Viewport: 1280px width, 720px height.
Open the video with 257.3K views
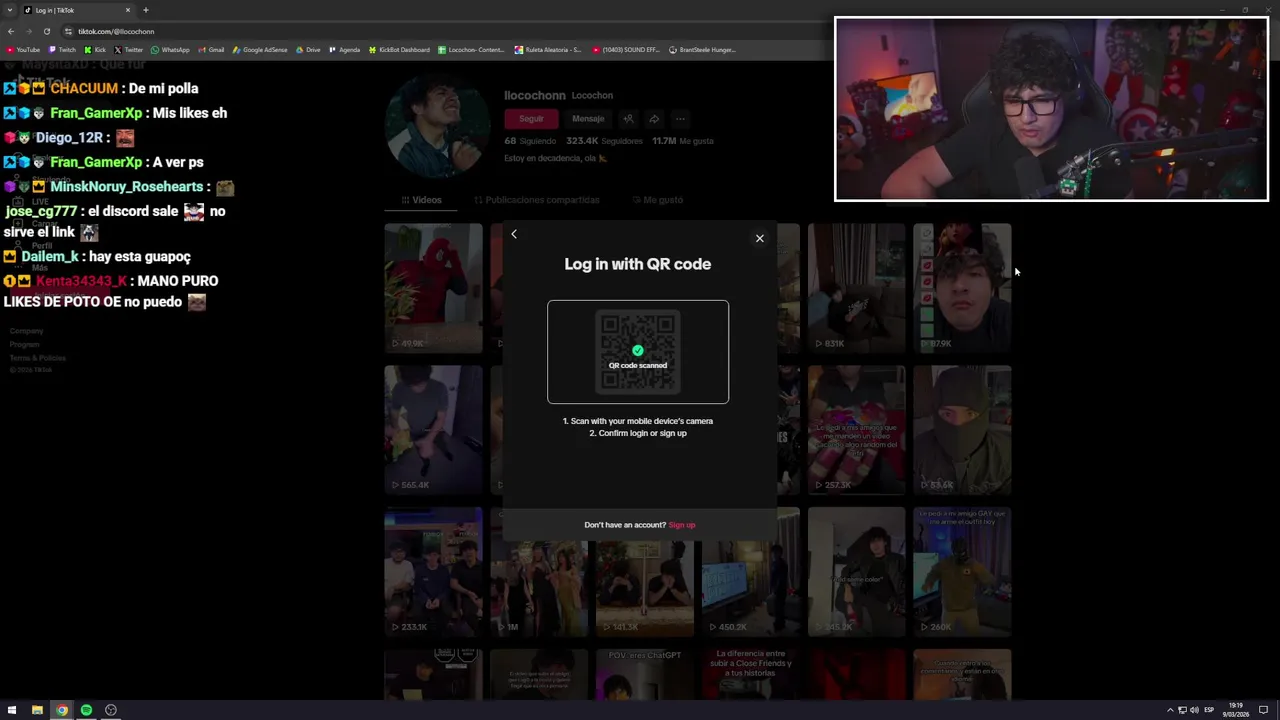856,430
